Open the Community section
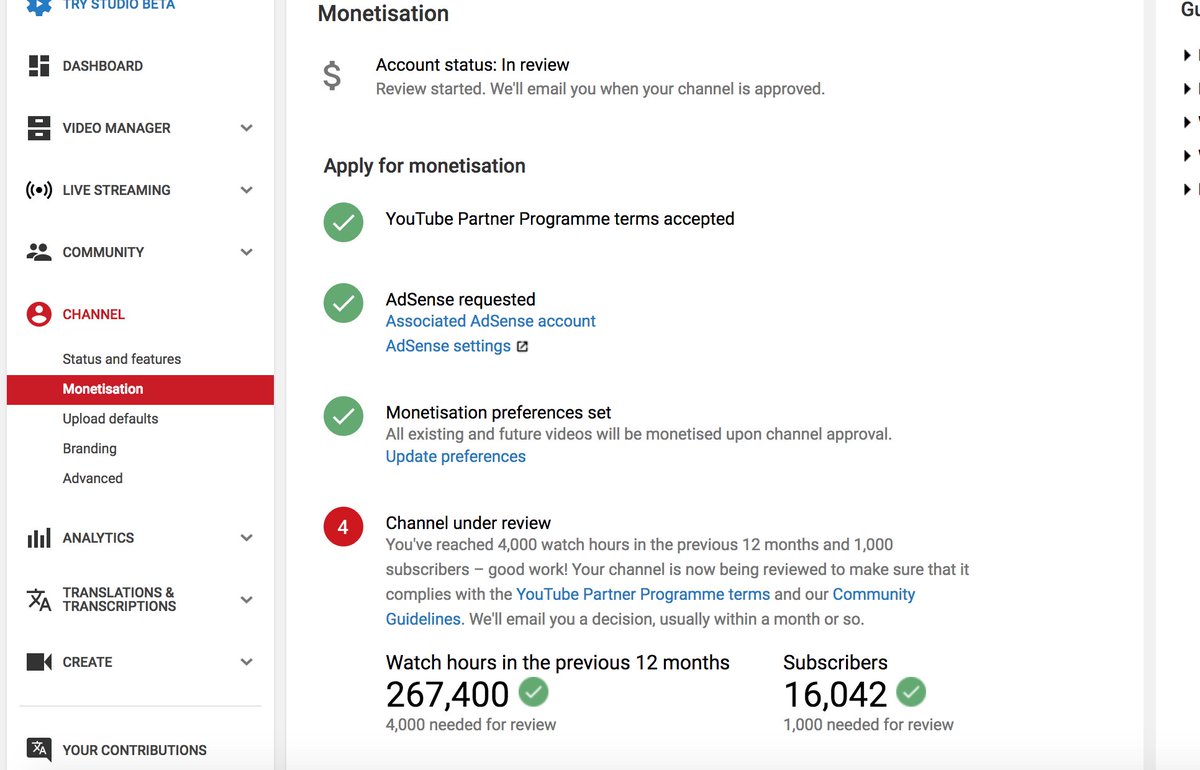The height and width of the screenshot is (770, 1200). [104, 252]
